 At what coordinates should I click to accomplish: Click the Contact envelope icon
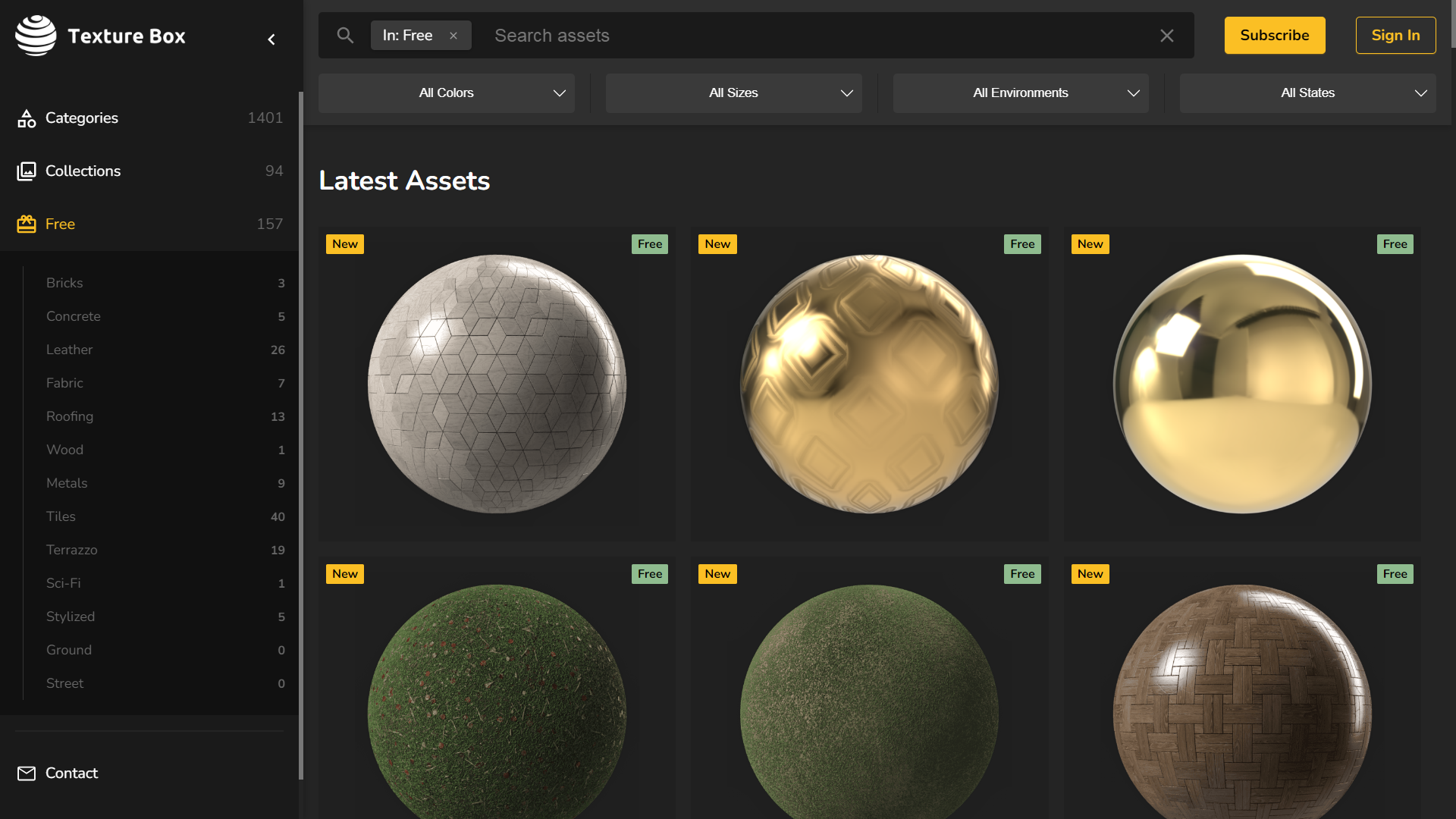(x=27, y=773)
